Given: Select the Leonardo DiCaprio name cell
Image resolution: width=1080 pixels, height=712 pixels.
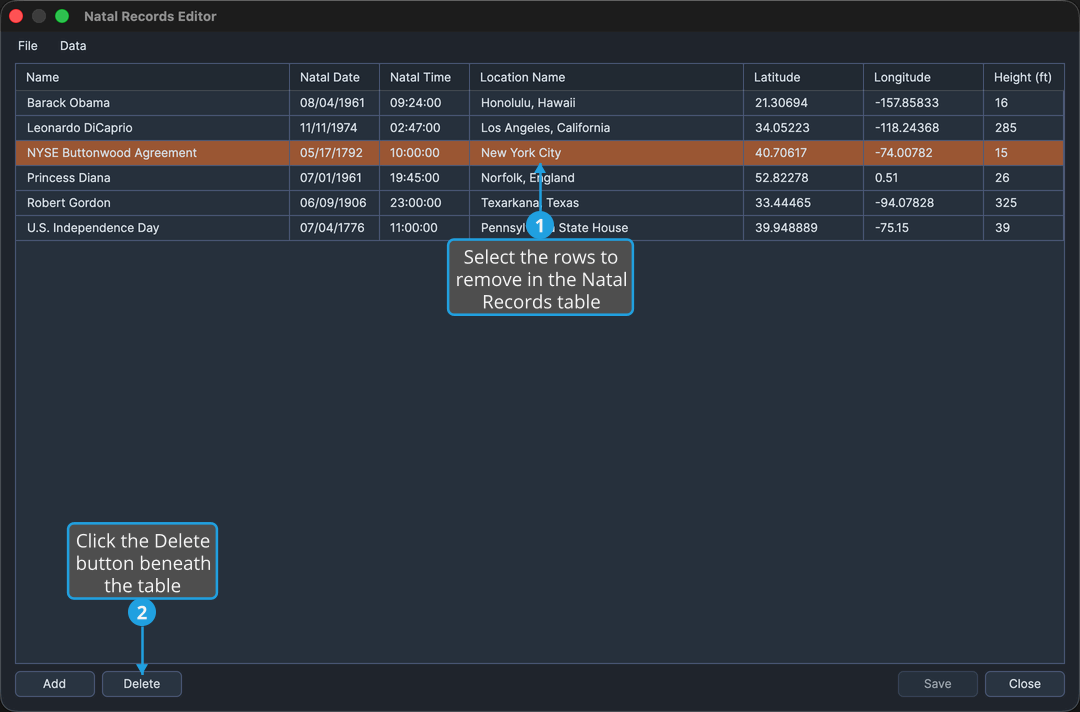Looking at the screenshot, I should (x=152, y=127).
